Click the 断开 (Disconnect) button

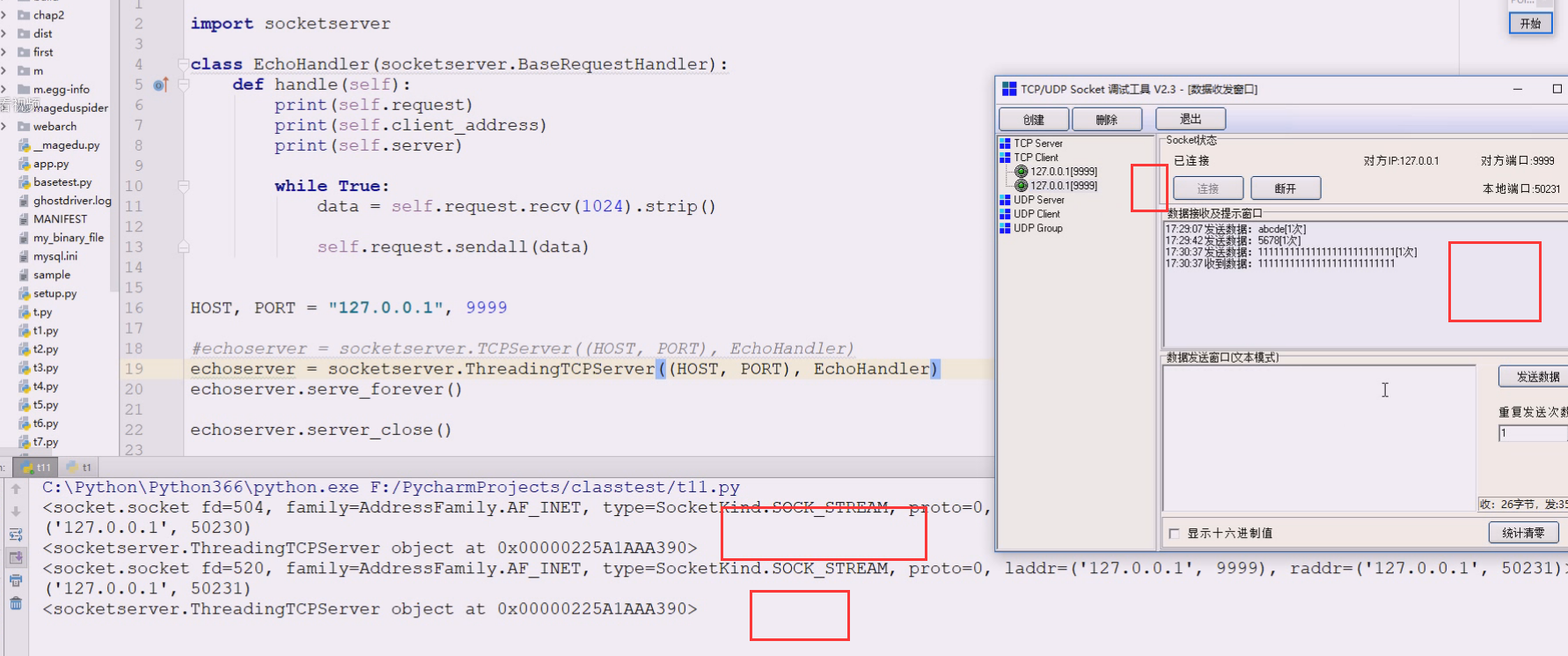(x=1286, y=188)
